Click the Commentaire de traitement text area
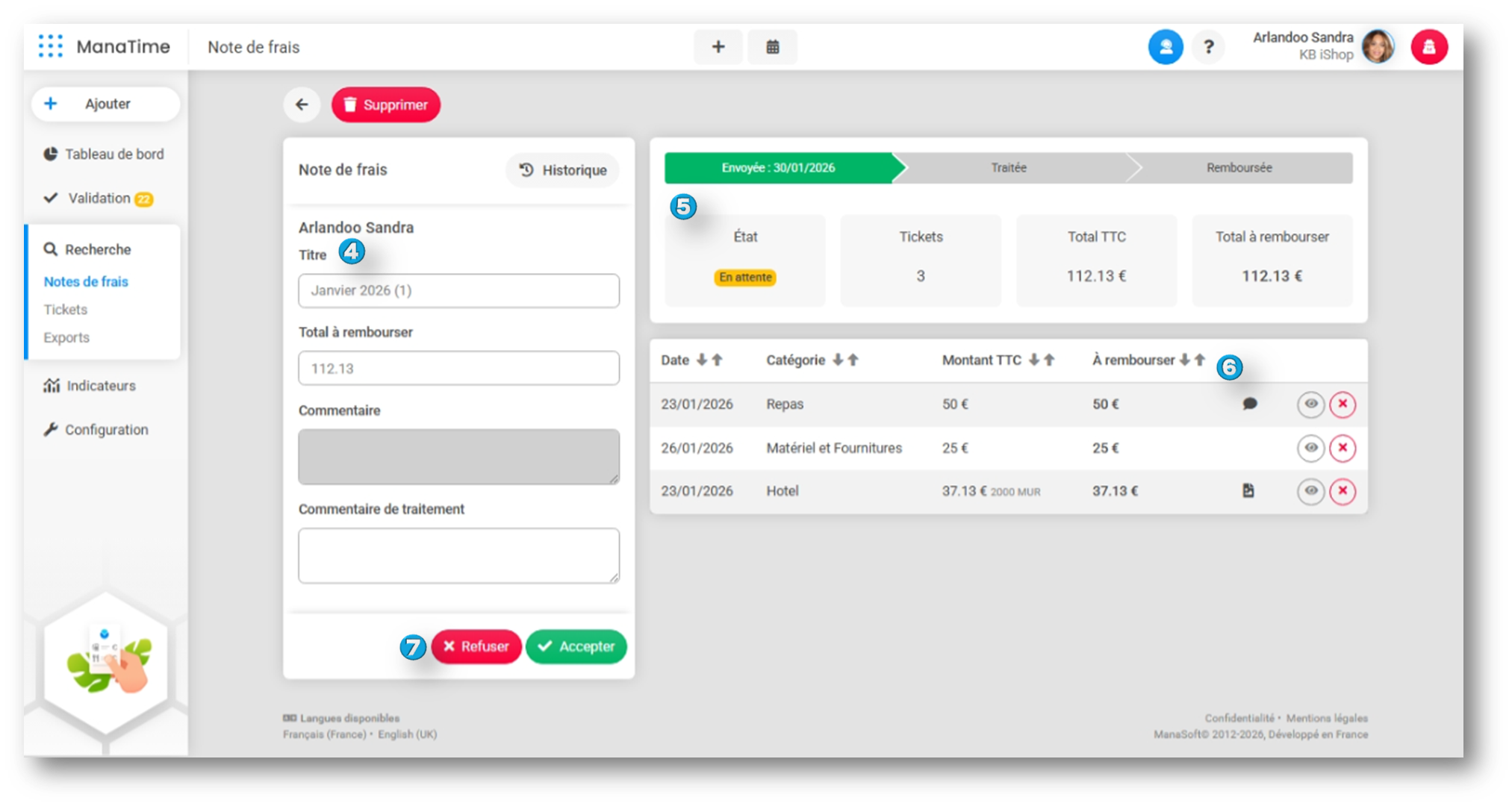1512x806 pixels. [x=458, y=555]
